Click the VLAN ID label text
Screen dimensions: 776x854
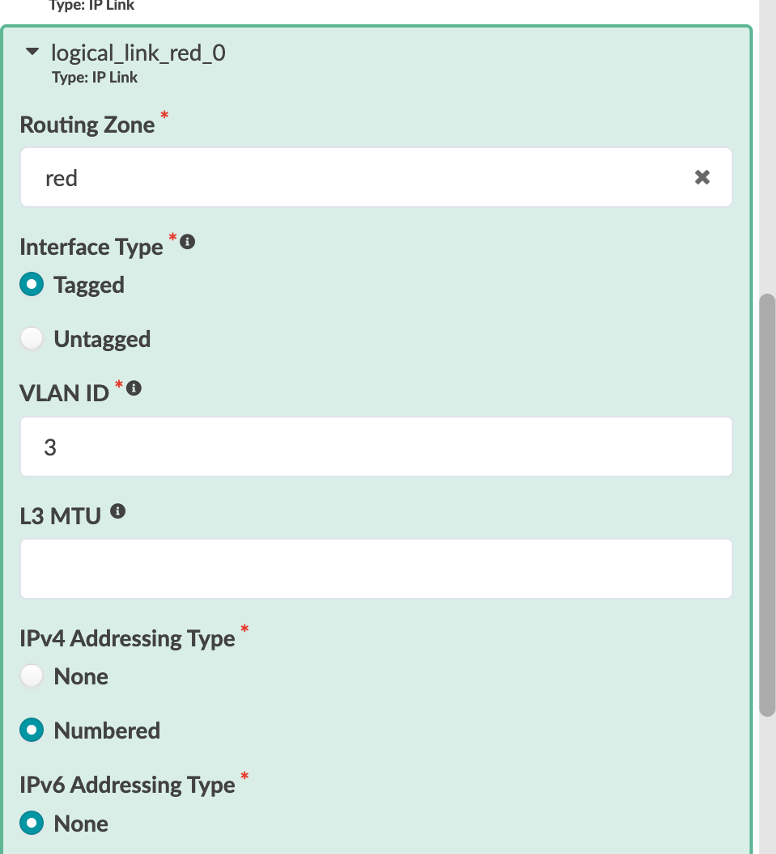point(64,393)
